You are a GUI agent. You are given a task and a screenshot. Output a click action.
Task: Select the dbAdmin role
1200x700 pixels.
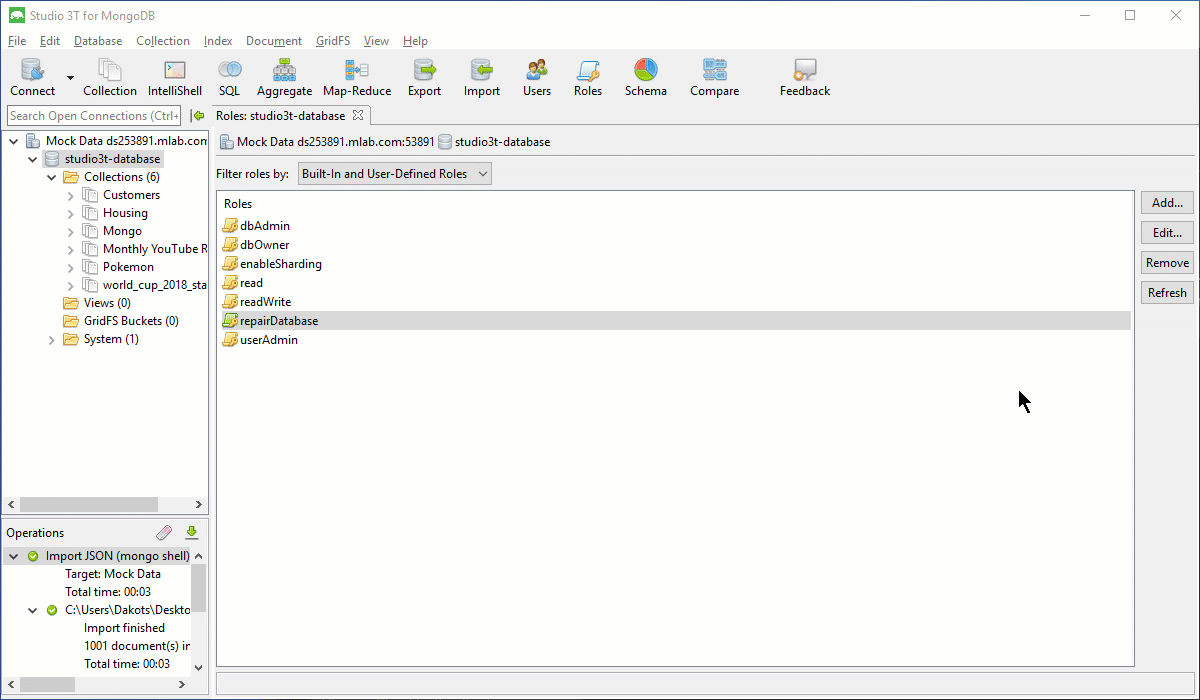[265, 226]
